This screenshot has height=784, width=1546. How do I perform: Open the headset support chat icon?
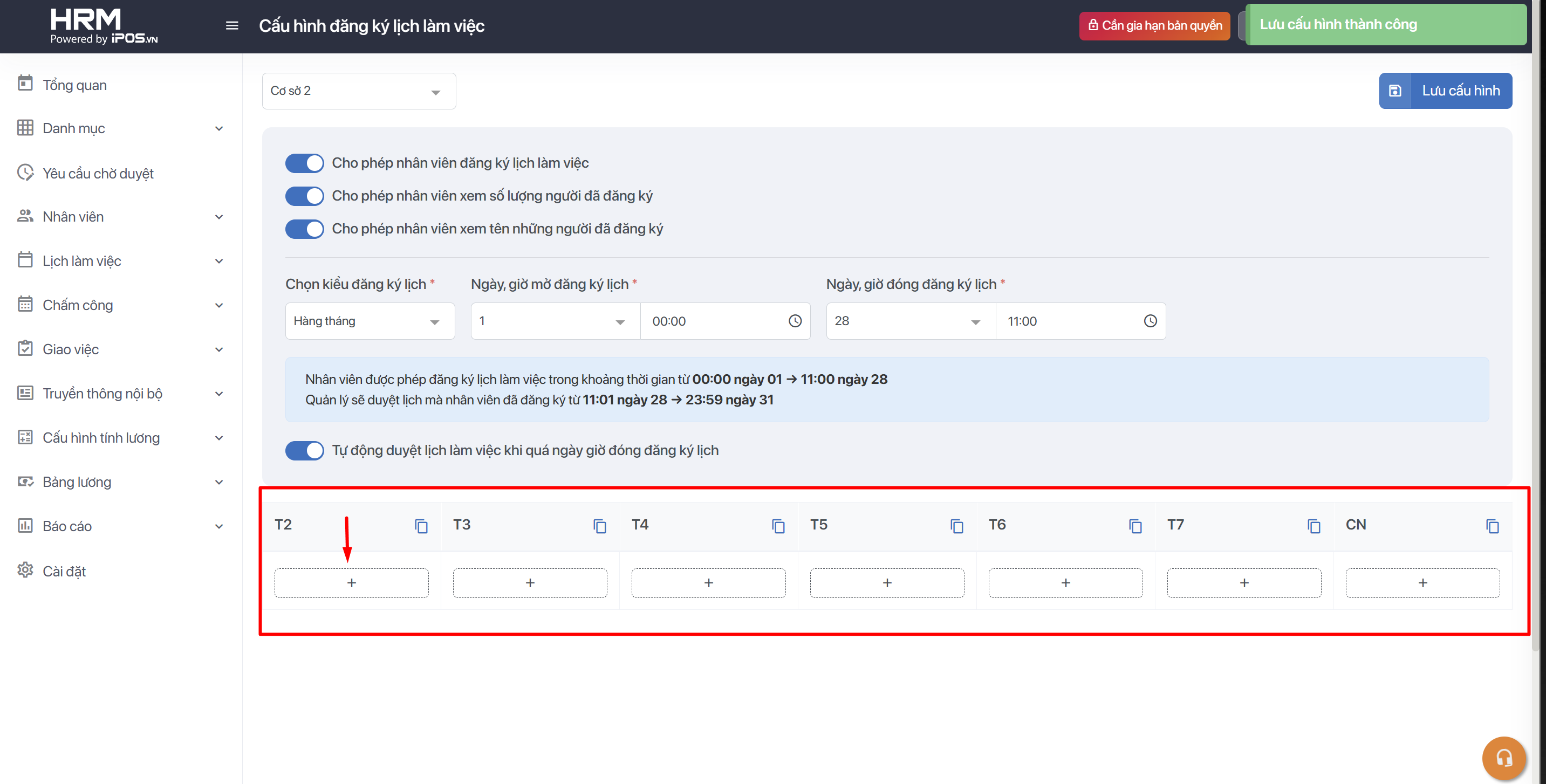coord(1503,758)
